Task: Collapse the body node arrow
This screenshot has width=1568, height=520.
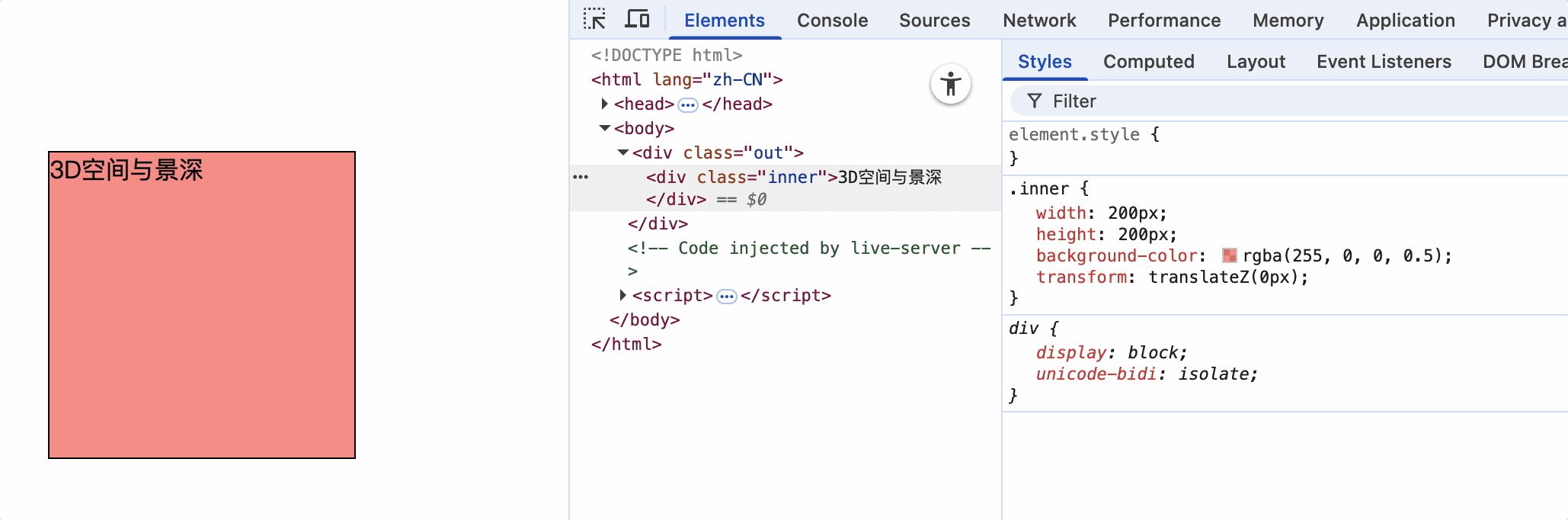Action: click(x=605, y=128)
